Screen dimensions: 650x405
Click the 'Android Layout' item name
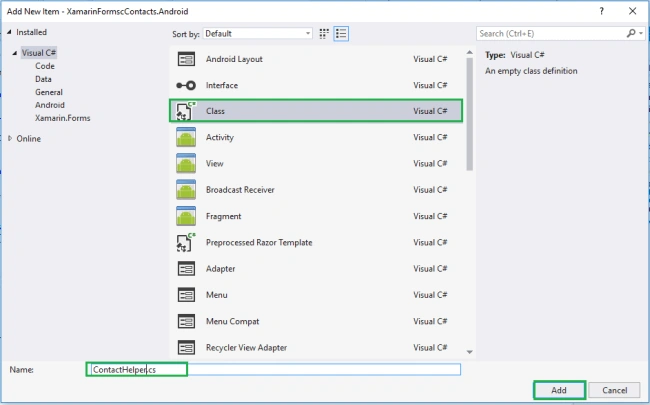pos(234,59)
